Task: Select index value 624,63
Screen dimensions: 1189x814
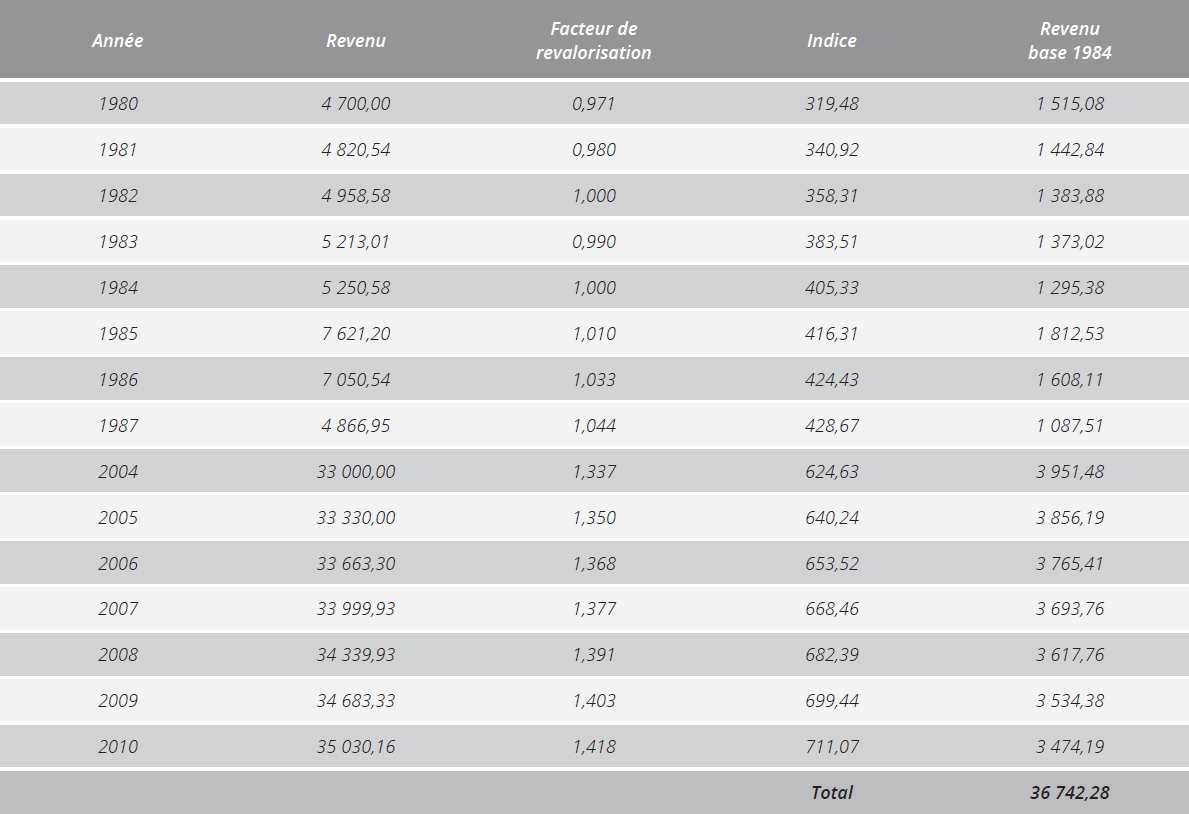Action: (832, 472)
